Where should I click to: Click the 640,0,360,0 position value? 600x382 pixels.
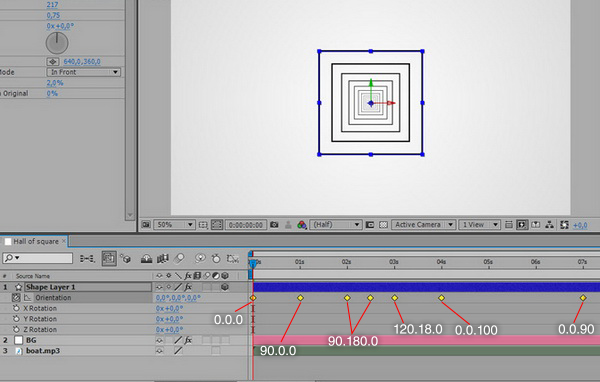(82, 62)
